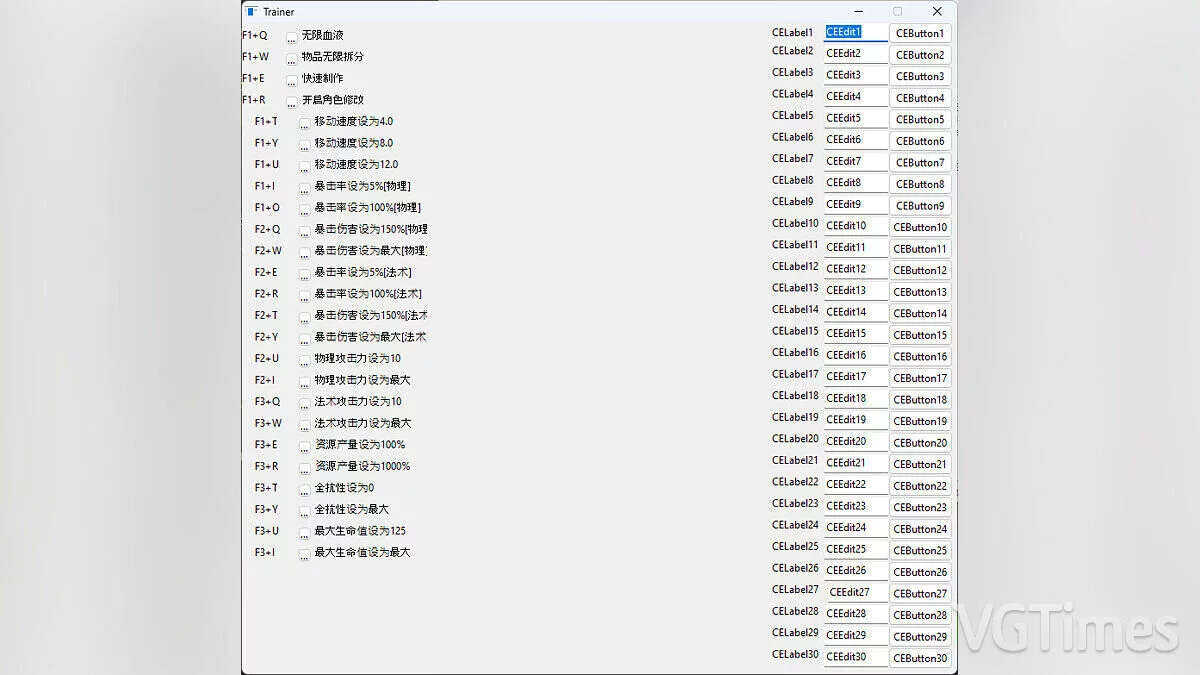Enable 最大生命值设为最大 checkbox

[305, 553]
